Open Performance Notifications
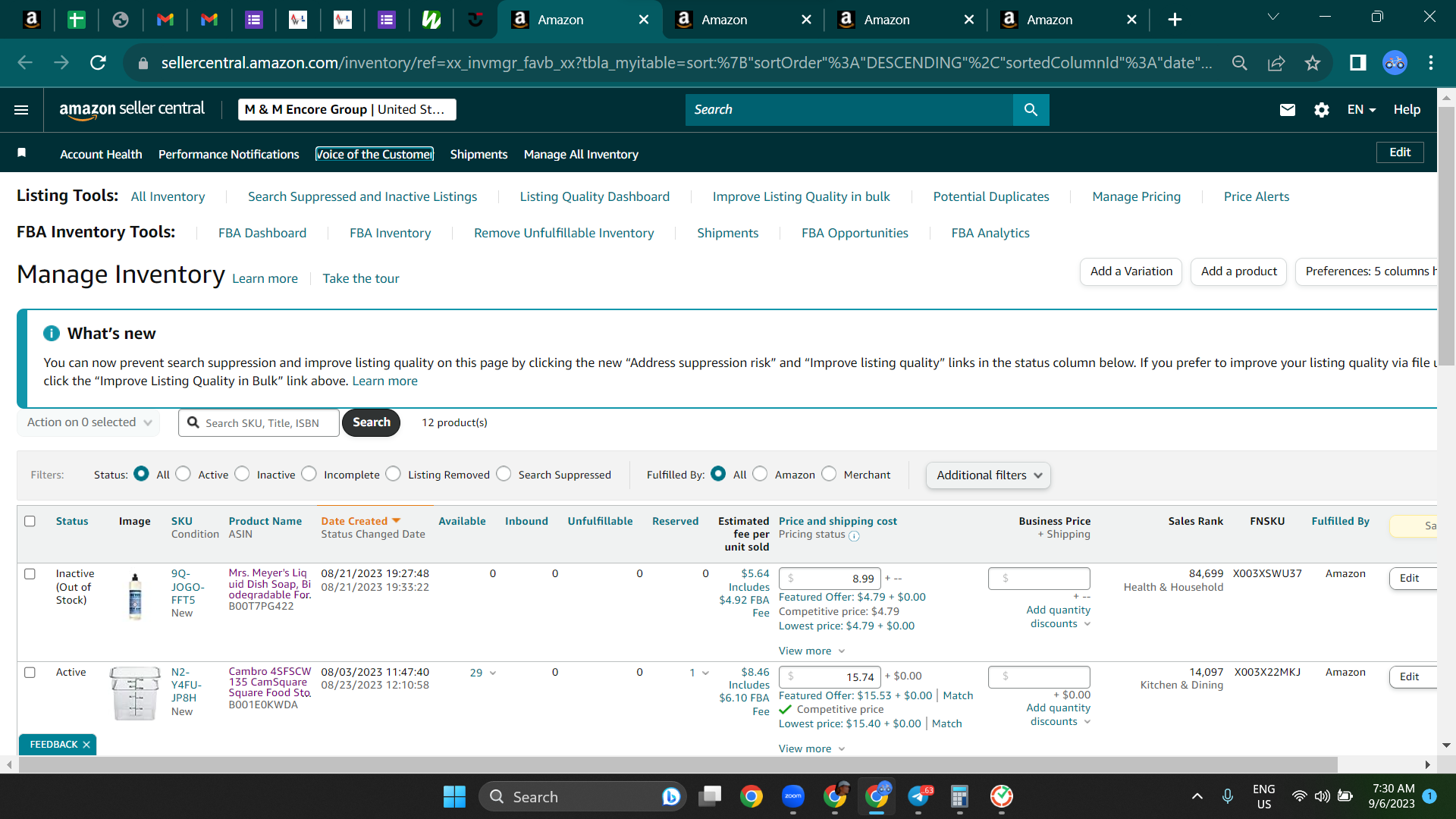1456x819 pixels. 229,154
